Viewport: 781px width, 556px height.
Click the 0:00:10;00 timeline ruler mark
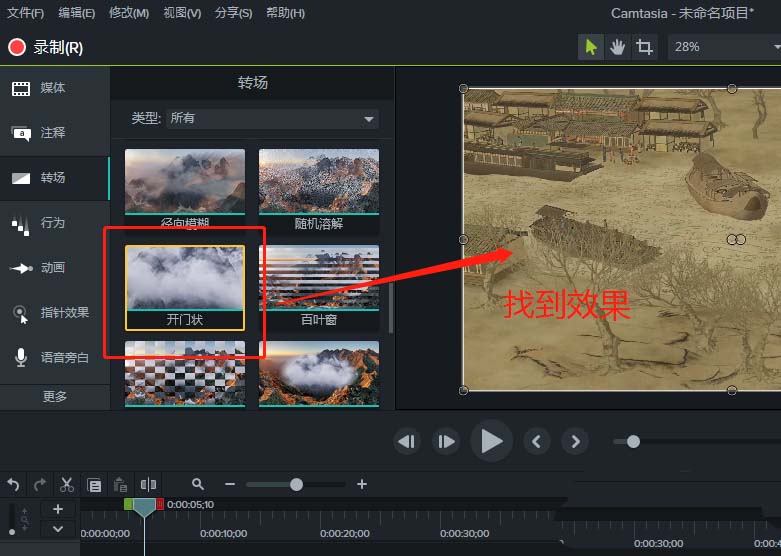(x=224, y=534)
